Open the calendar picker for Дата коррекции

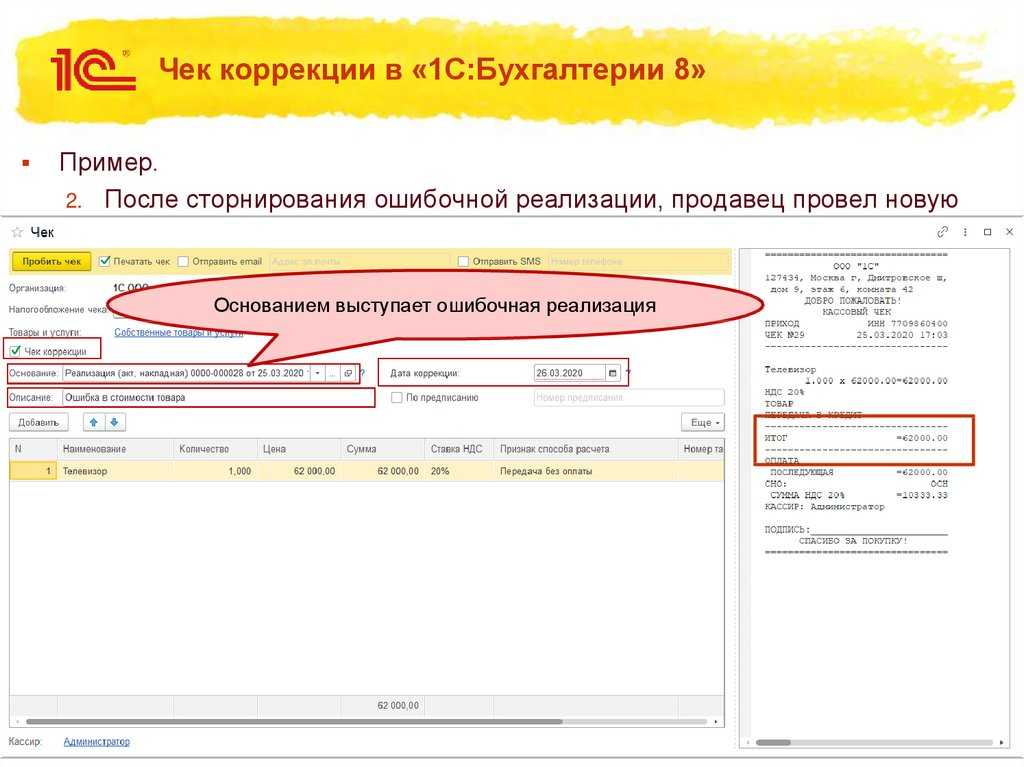point(613,373)
